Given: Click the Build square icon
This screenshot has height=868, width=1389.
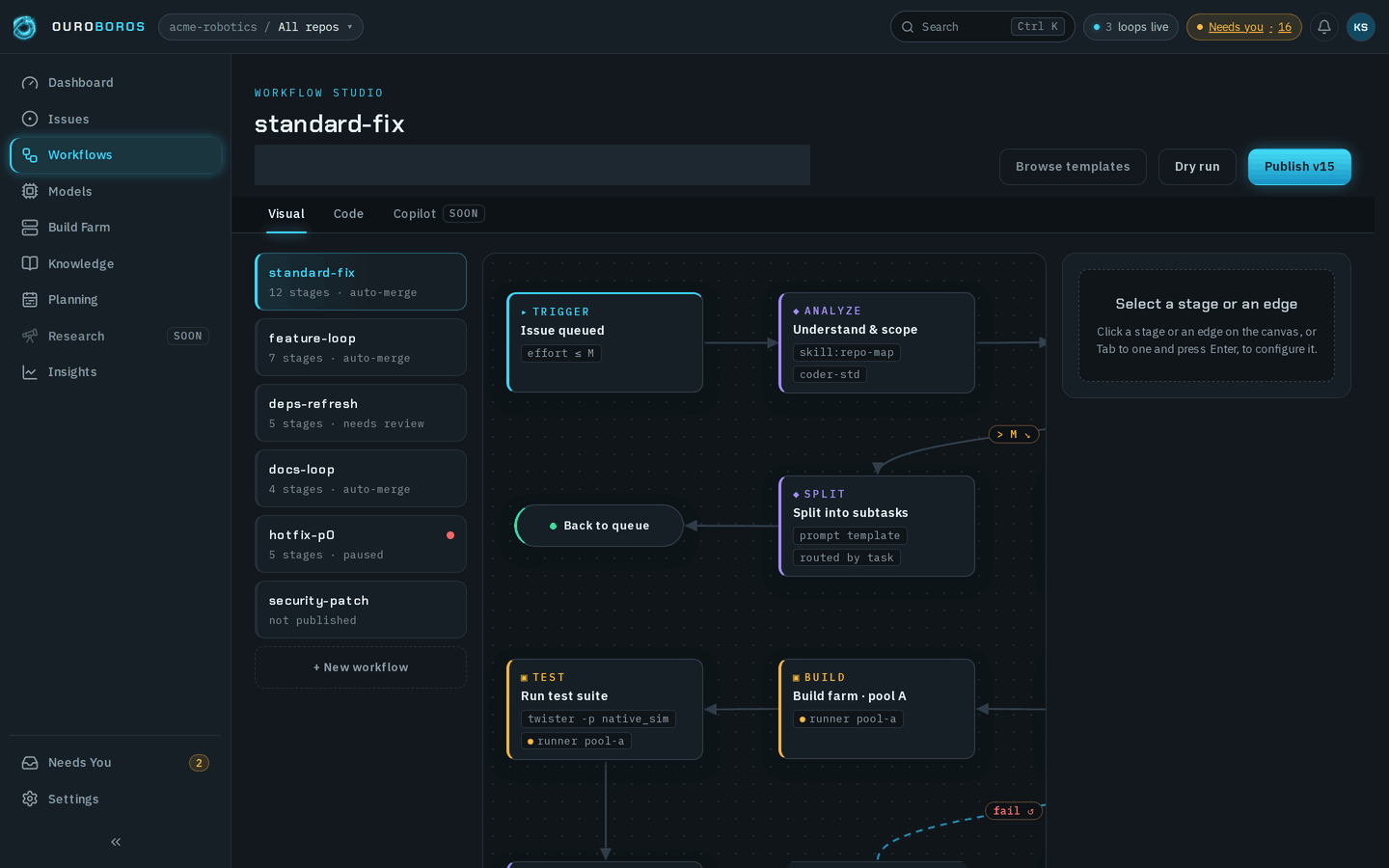Looking at the screenshot, I should 797,678.
